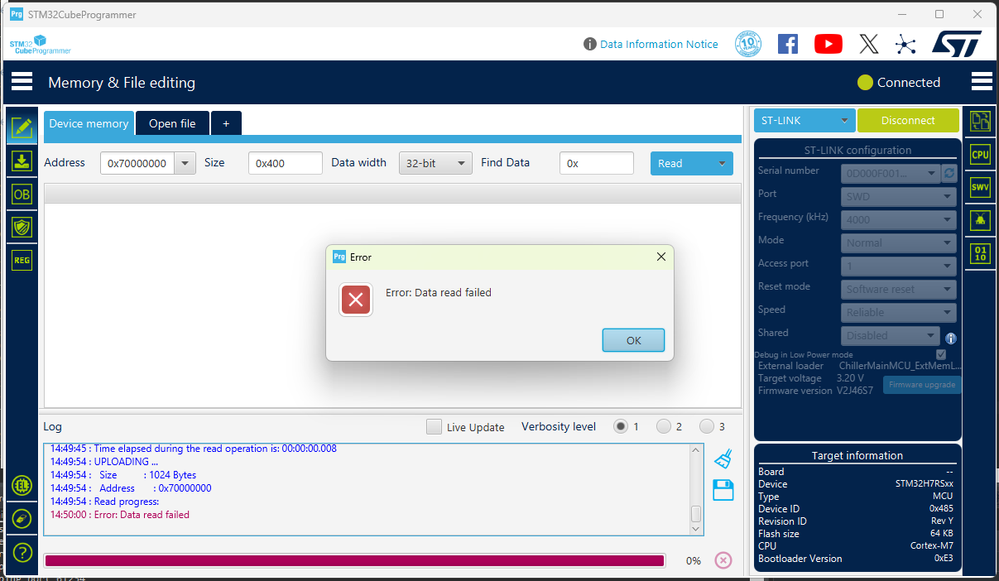Open the Security shield icon in the sidebar

click(22, 227)
